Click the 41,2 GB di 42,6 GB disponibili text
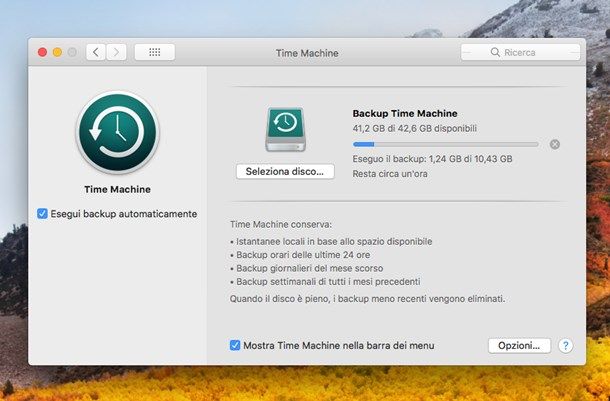Screen dimensions: 610x401 coord(415,128)
